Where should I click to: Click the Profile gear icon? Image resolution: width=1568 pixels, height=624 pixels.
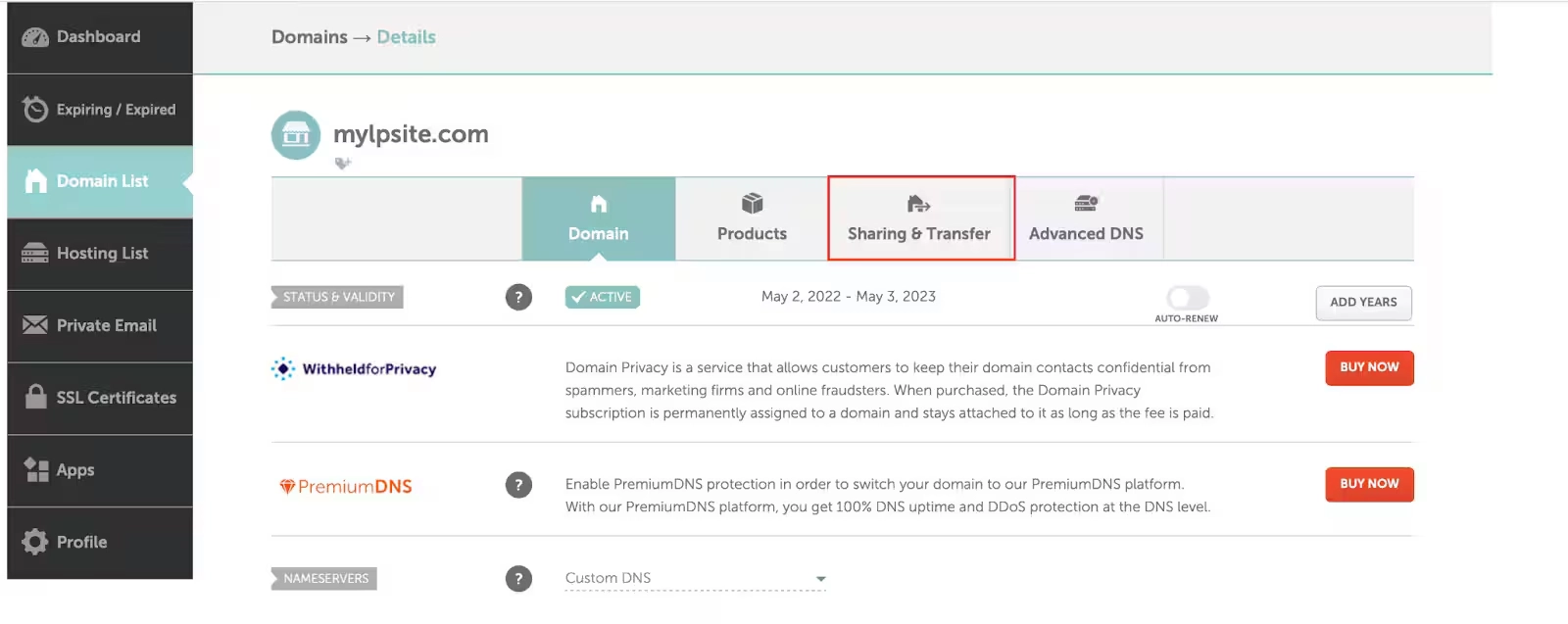coord(35,542)
